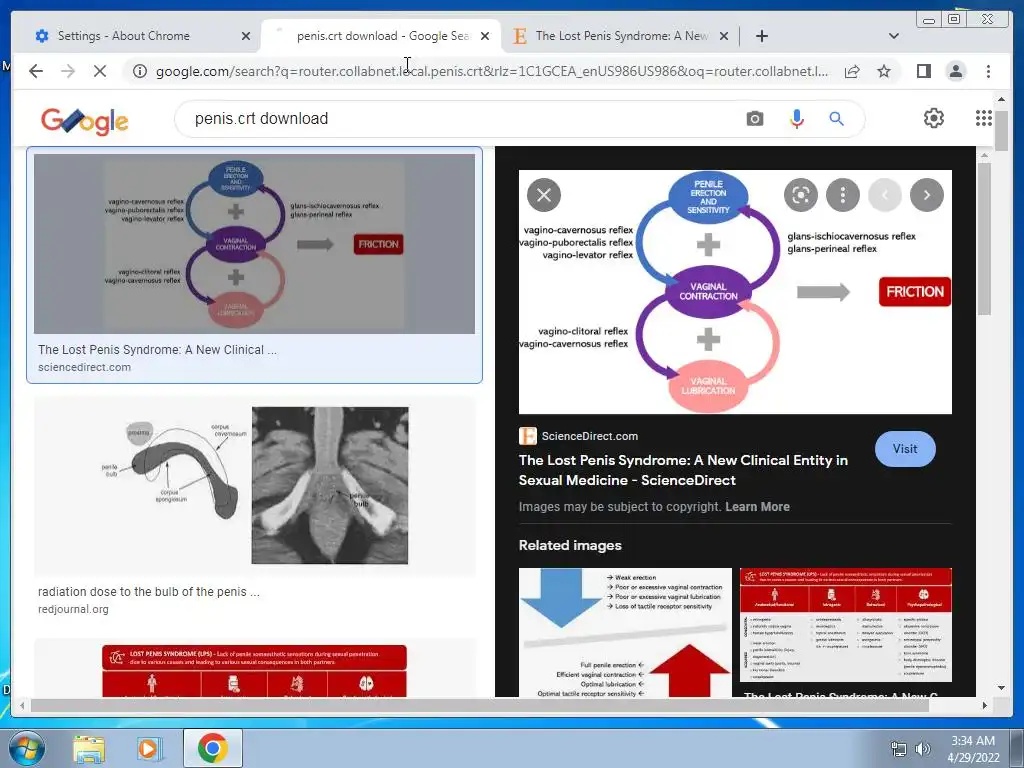The image size is (1024, 768).
Task: Close the image preview panel
Action: tap(544, 195)
